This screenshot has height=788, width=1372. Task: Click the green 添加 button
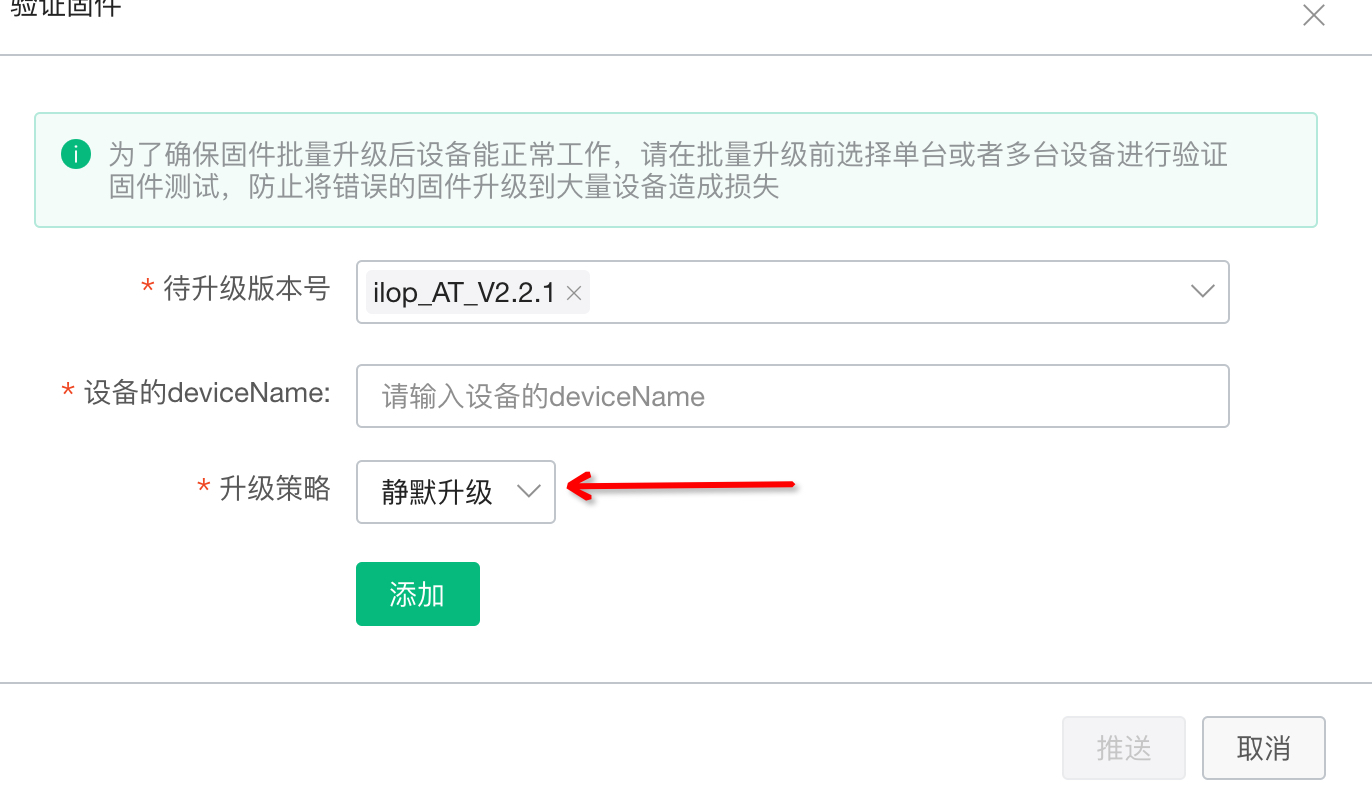[x=417, y=594]
